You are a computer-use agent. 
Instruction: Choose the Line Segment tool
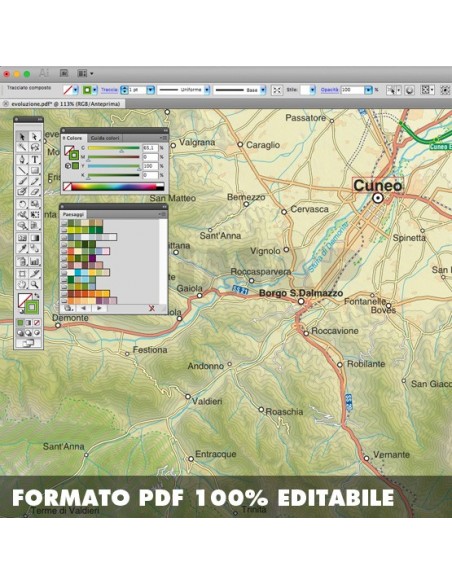click(x=22, y=171)
